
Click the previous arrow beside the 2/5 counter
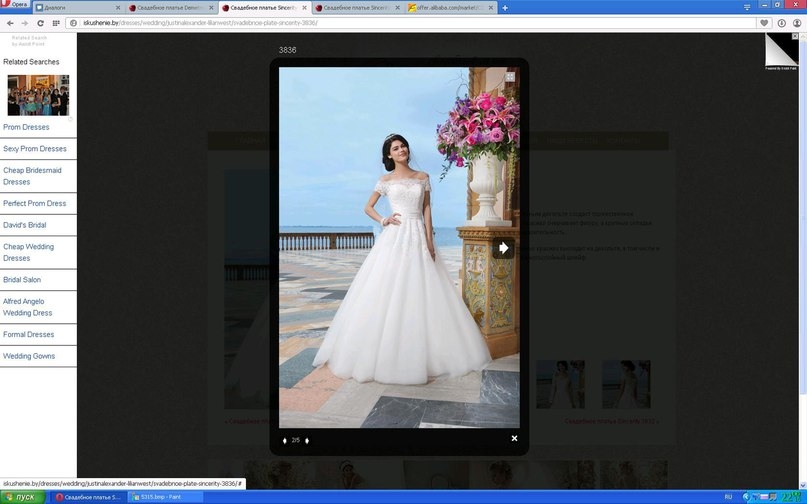click(x=285, y=440)
